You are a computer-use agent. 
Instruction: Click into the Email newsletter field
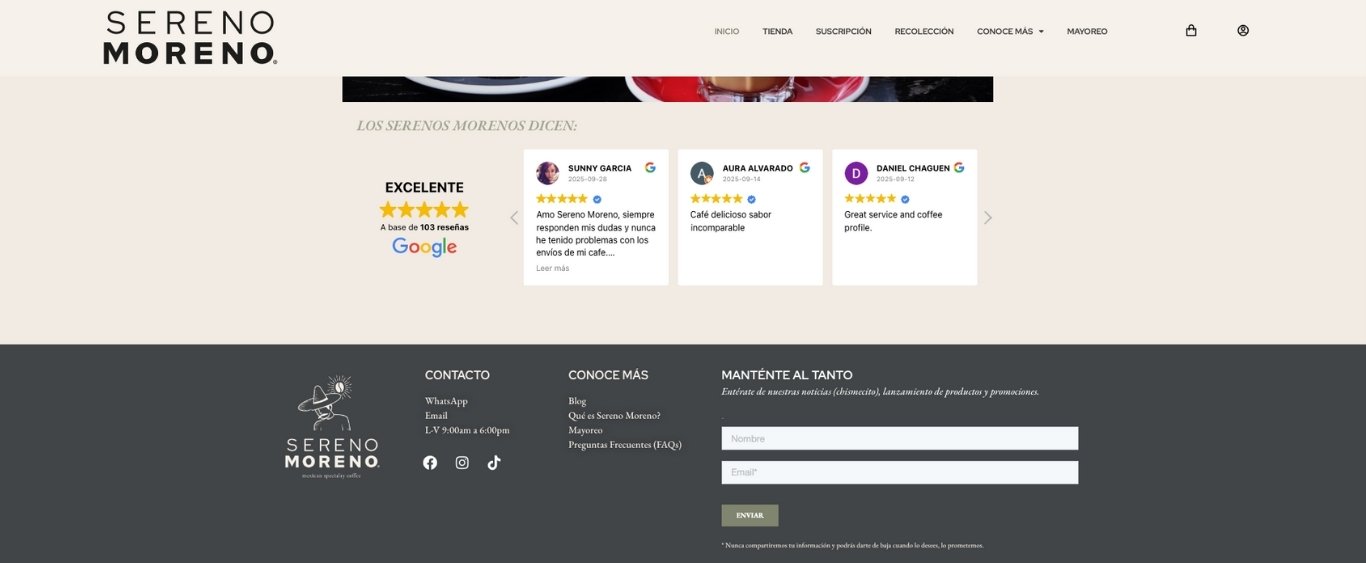899,472
